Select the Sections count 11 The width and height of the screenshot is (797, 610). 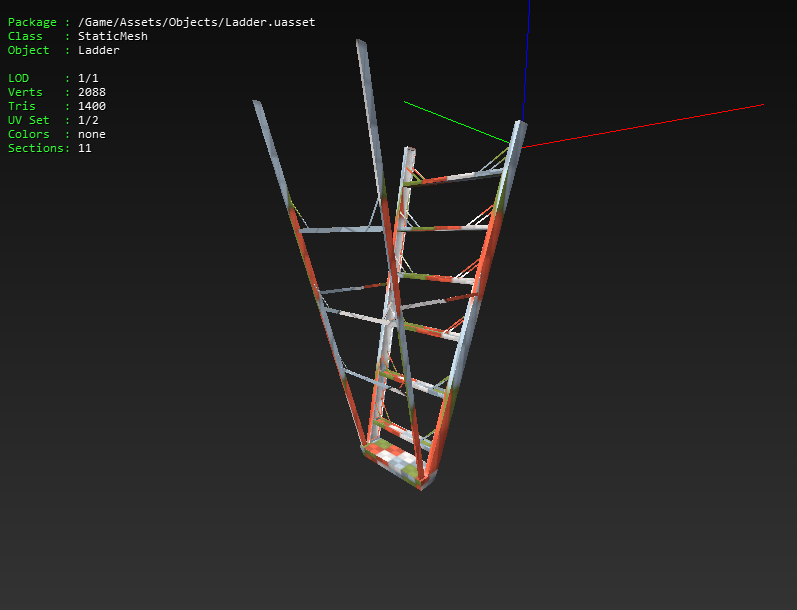84,148
